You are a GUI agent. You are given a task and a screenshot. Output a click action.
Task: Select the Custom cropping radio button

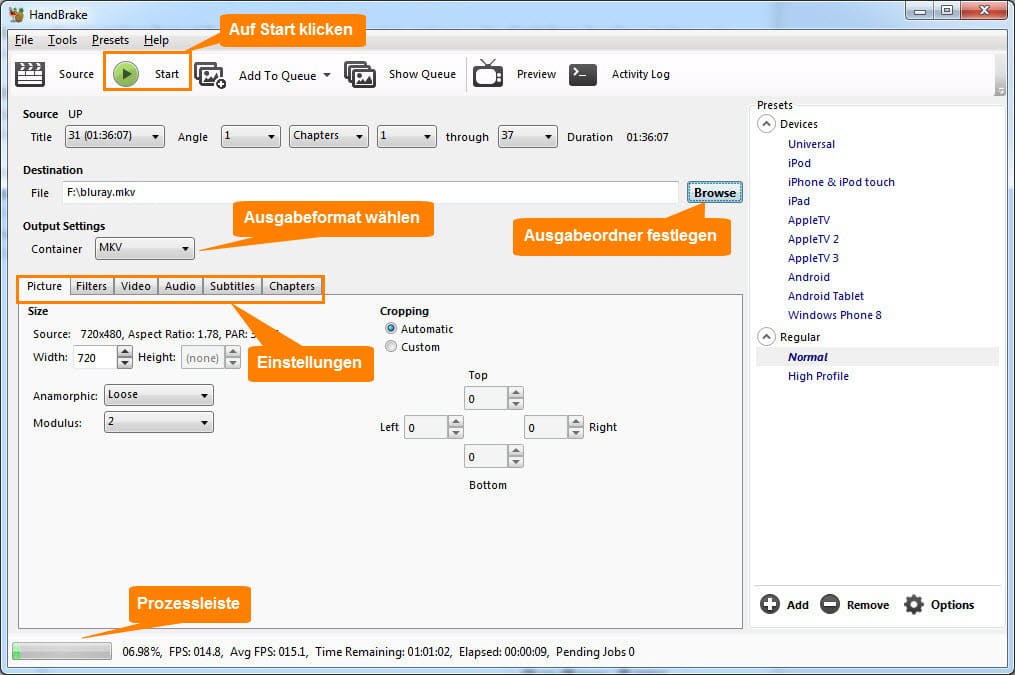(x=391, y=346)
